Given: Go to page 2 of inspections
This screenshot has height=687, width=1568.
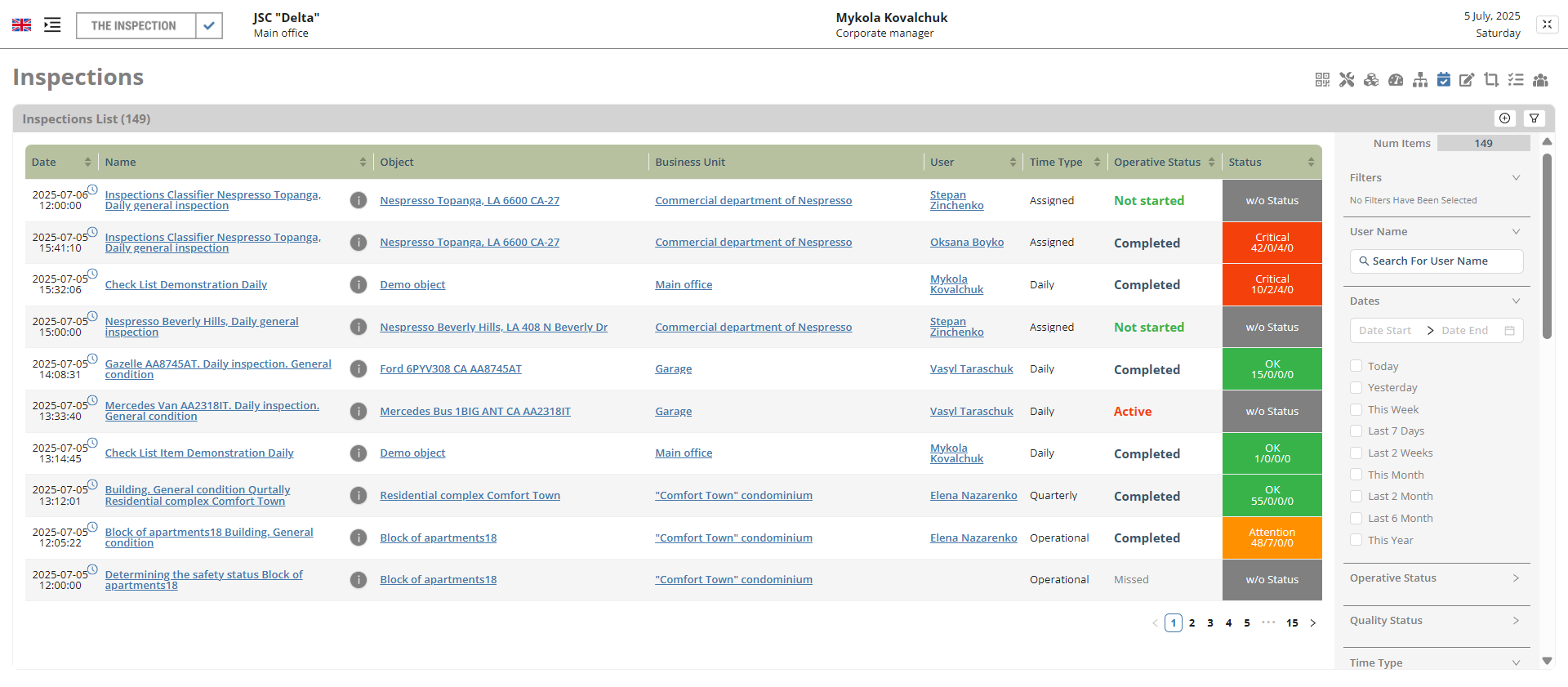Looking at the screenshot, I should tap(1192, 623).
